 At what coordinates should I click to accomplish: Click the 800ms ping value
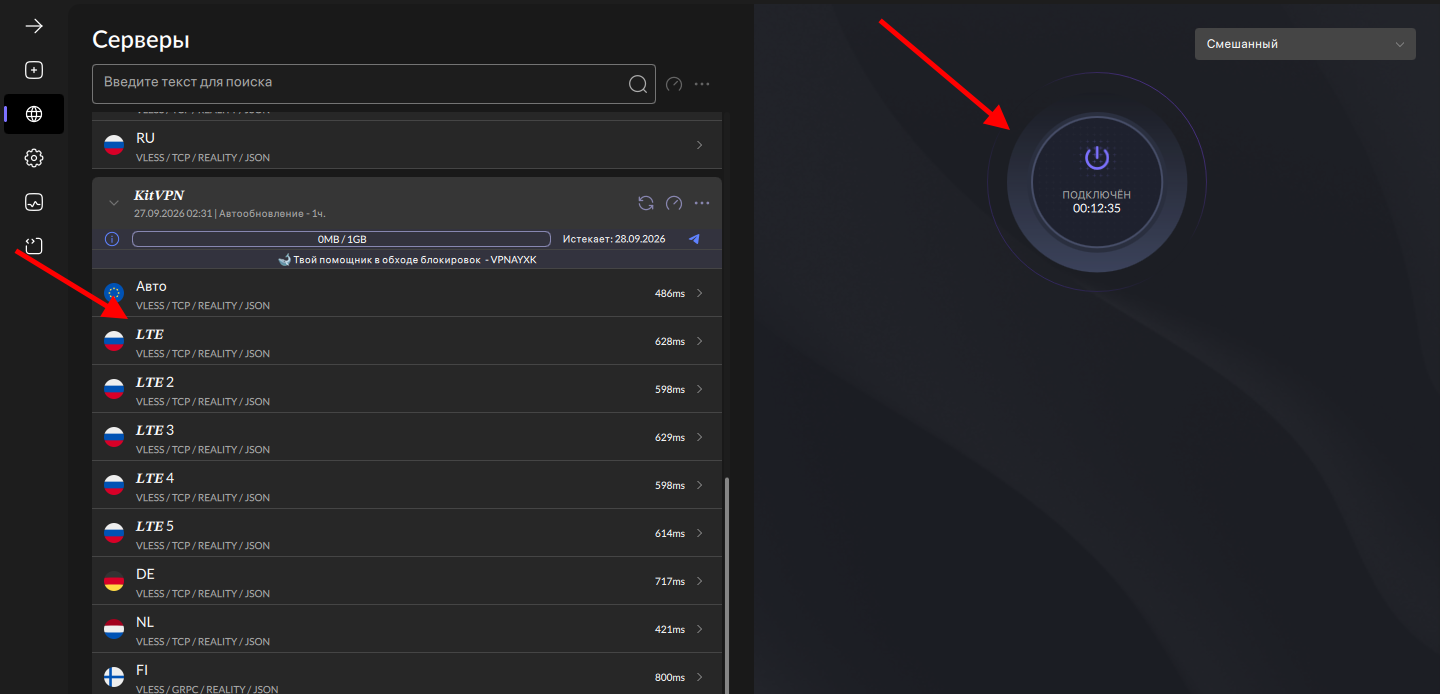pyautogui.click(x=670, y=678)
